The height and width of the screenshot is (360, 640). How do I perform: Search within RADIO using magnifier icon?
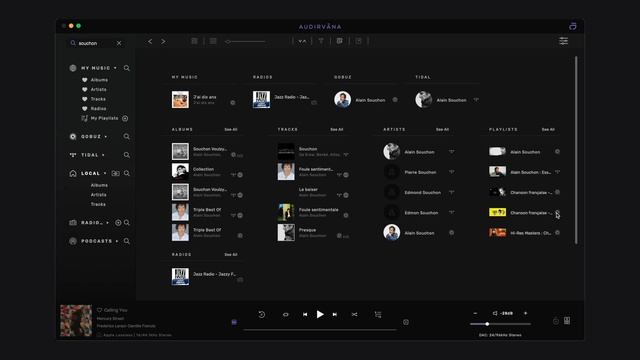click(127, 223)
